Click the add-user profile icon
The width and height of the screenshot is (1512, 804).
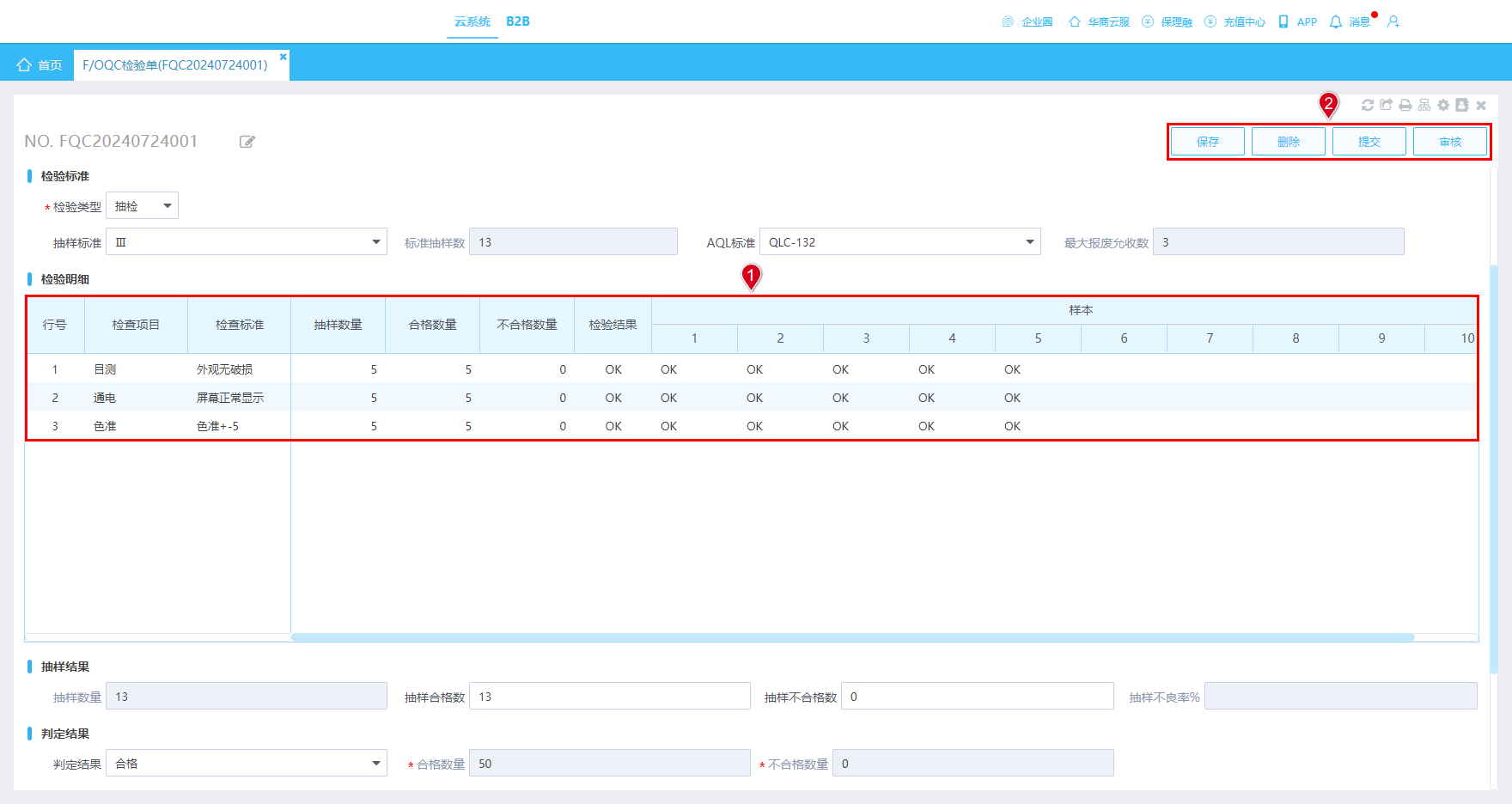point(1393,21)
